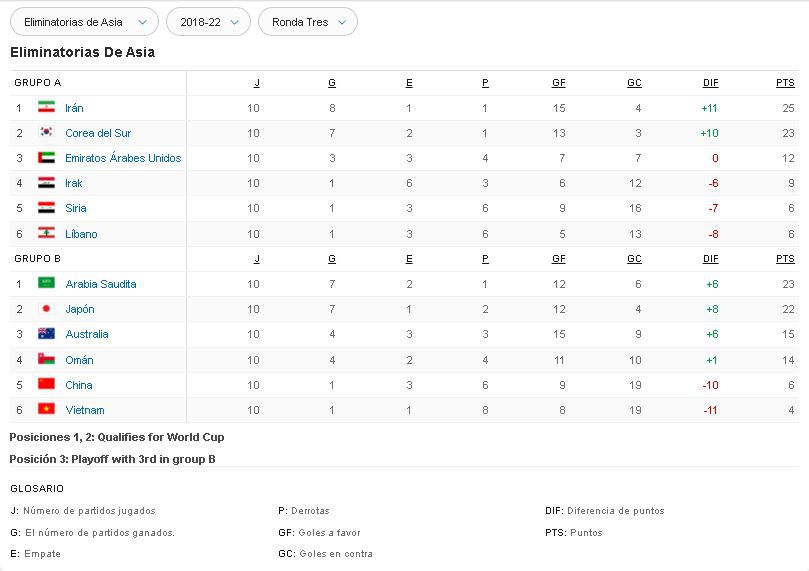Click the China flag icon
Screen dimensions: 809x571
[46, 384]
